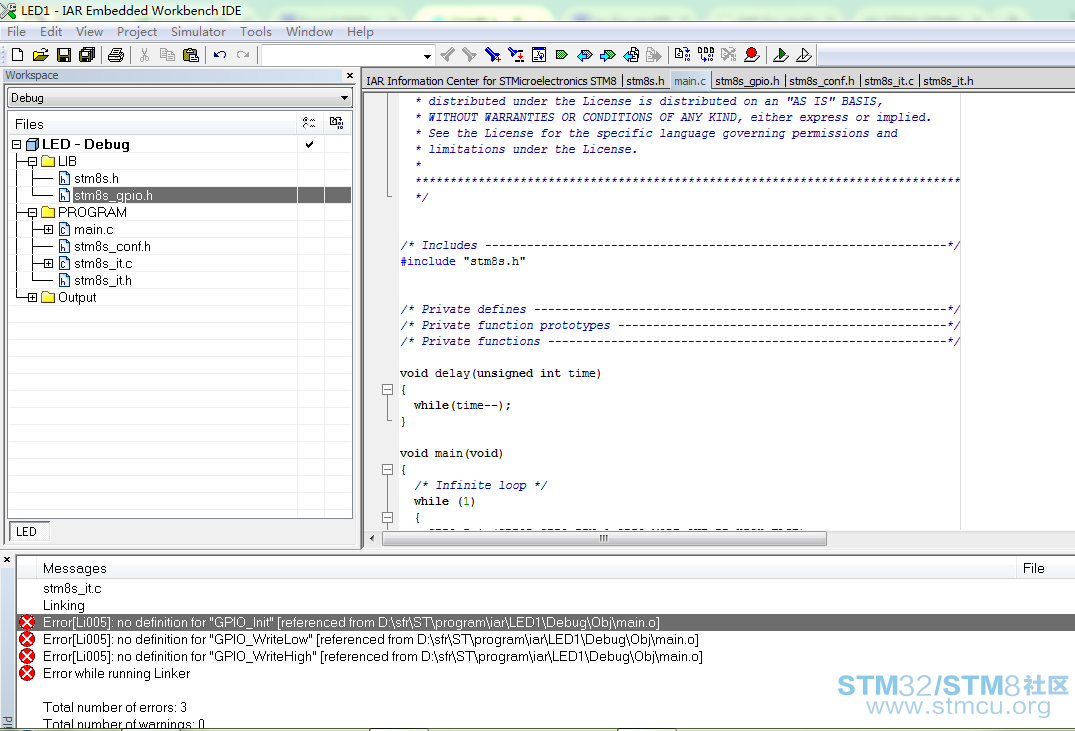Screen dimensions: 1075x731
Task: Switch to the stm8s_it.h editor tab
Action: pos(948,81)
